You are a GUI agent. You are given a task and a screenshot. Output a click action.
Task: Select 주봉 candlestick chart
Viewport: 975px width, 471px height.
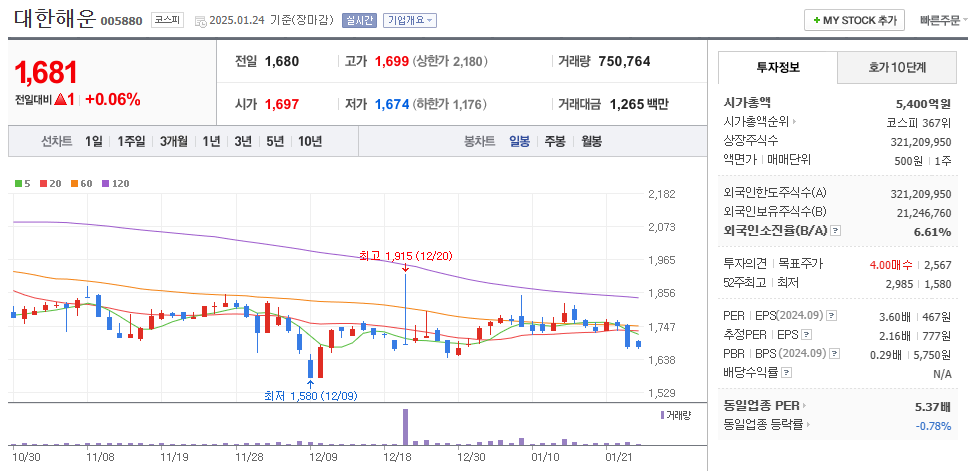pos(555,141)
